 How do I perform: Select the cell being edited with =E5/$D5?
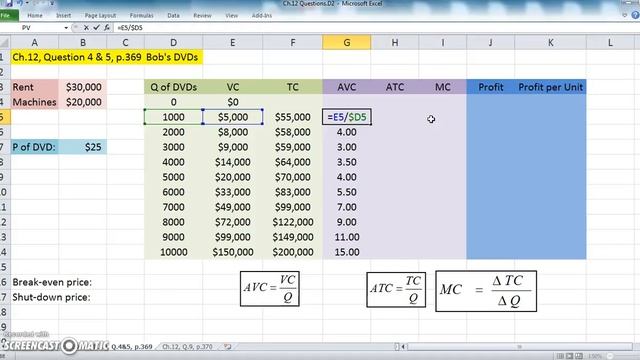pyautogui.click(x=347, y=117)
